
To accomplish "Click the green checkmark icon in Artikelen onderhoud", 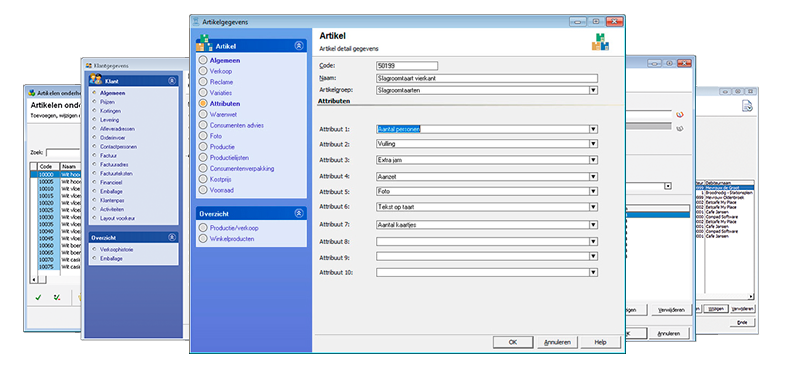I will click(x=38, y=298).
